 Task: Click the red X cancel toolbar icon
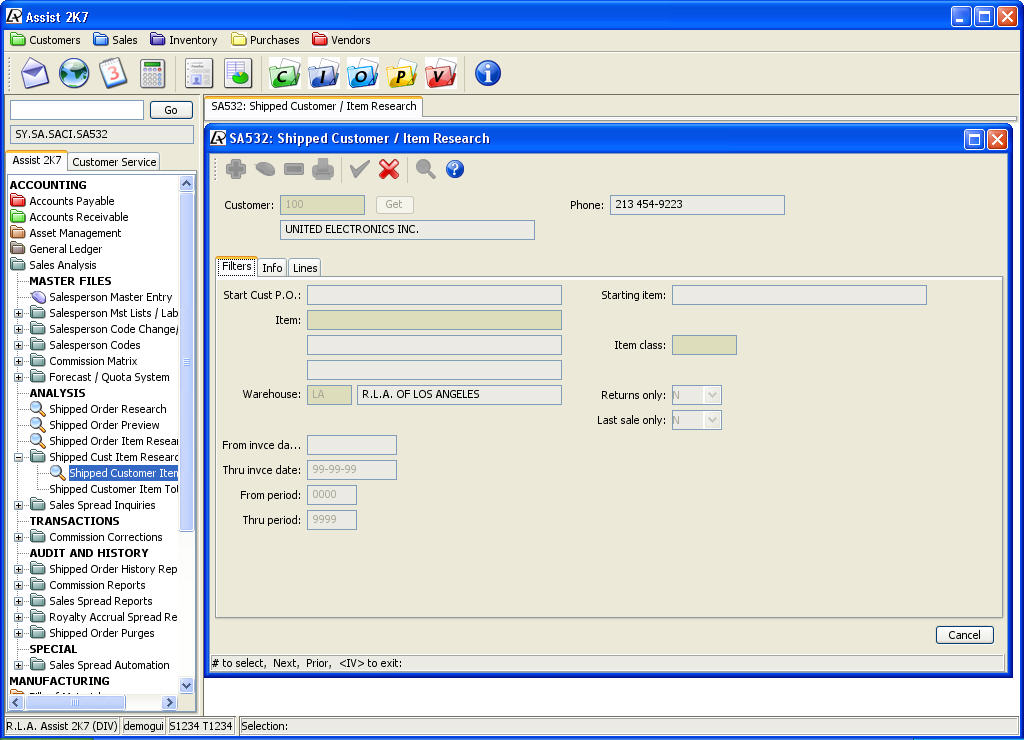[389, 169]
